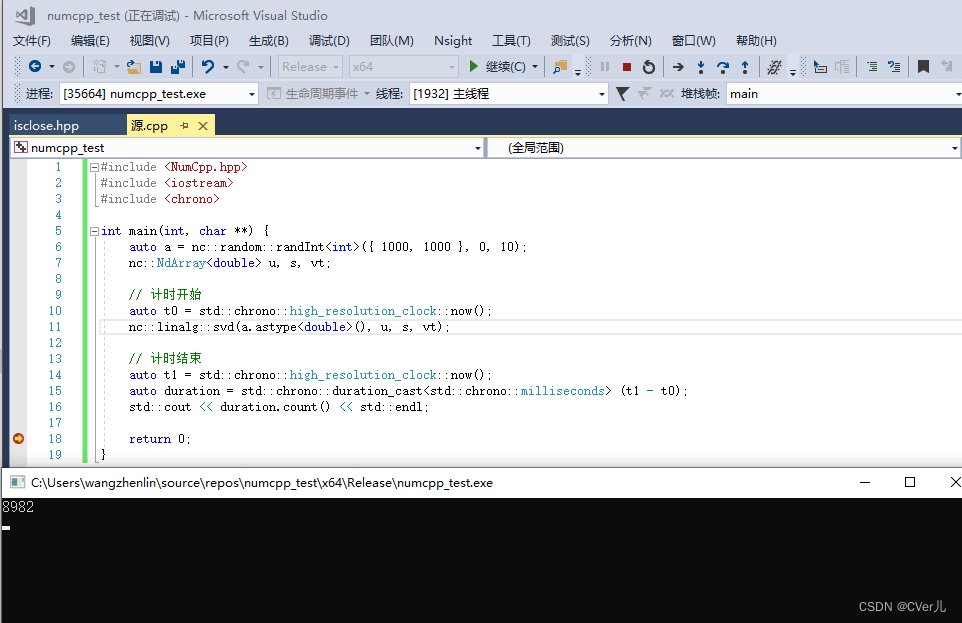This screenshot has width=962, height=623.
Task: Toggle a bookmark with the bookmark icon
Action: (x=923, y=66)
